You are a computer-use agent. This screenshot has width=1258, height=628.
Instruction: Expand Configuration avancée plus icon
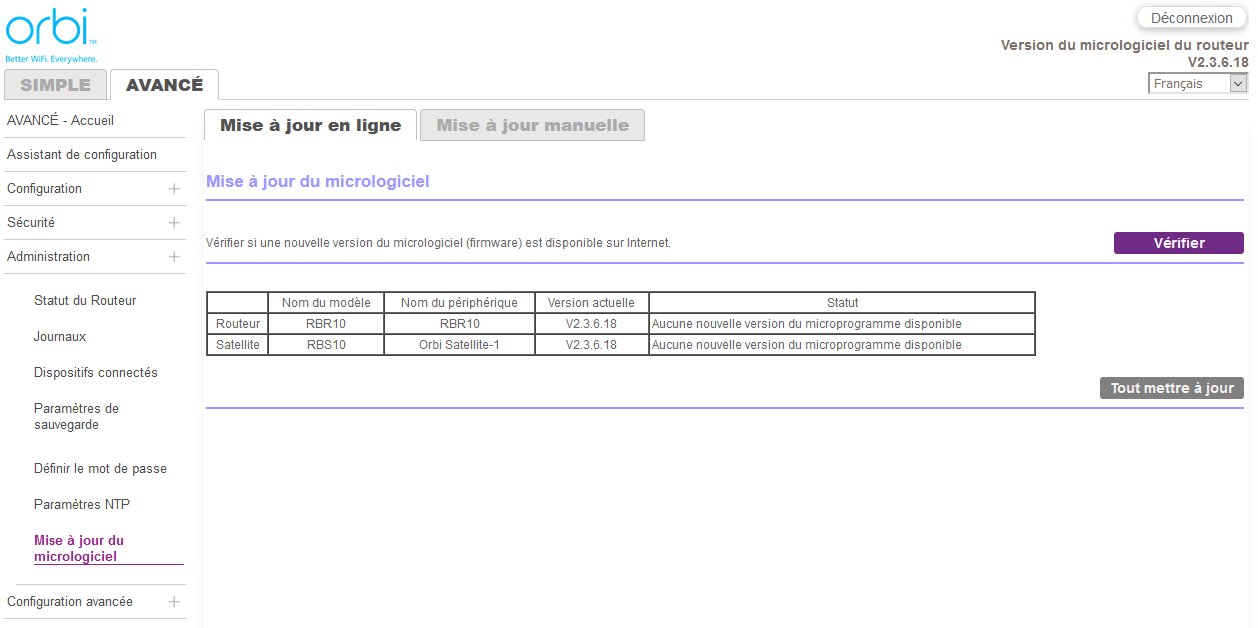click(x=174, y=602)
